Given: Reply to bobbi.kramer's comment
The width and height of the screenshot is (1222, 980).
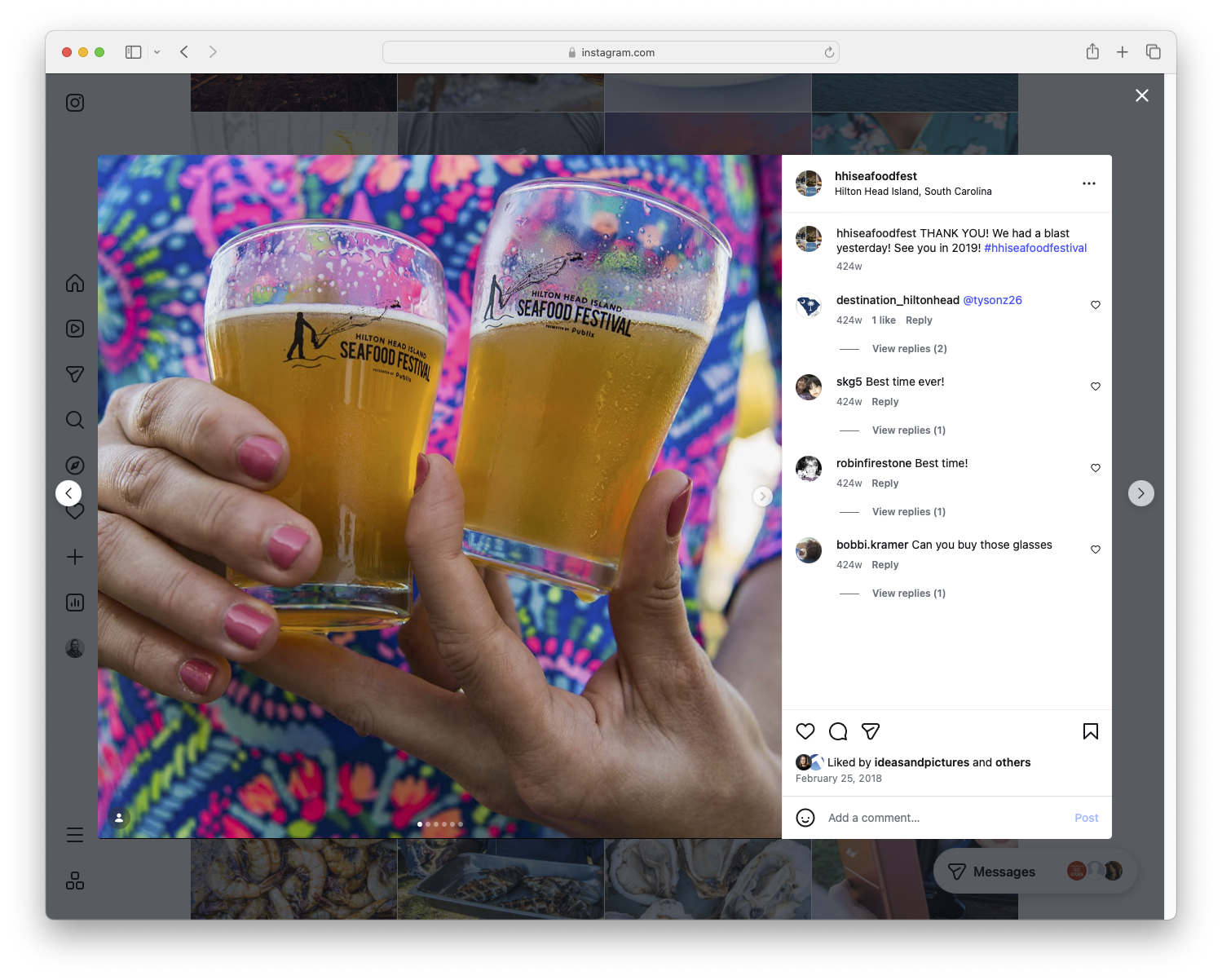Looking at the screenshot, I should 885,565.
